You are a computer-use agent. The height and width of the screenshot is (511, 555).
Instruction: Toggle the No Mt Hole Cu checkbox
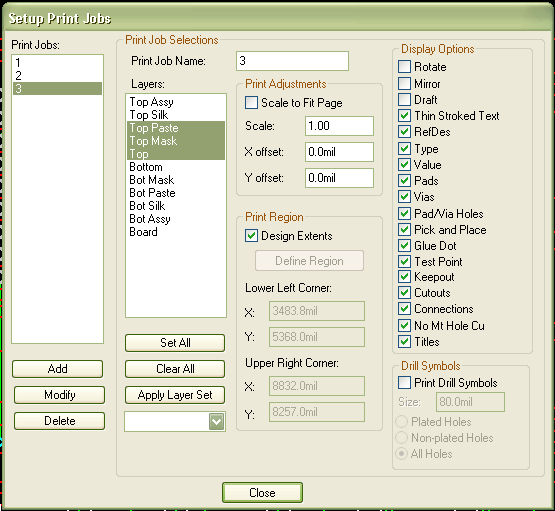pyautogui.click(x=404, y=326)
